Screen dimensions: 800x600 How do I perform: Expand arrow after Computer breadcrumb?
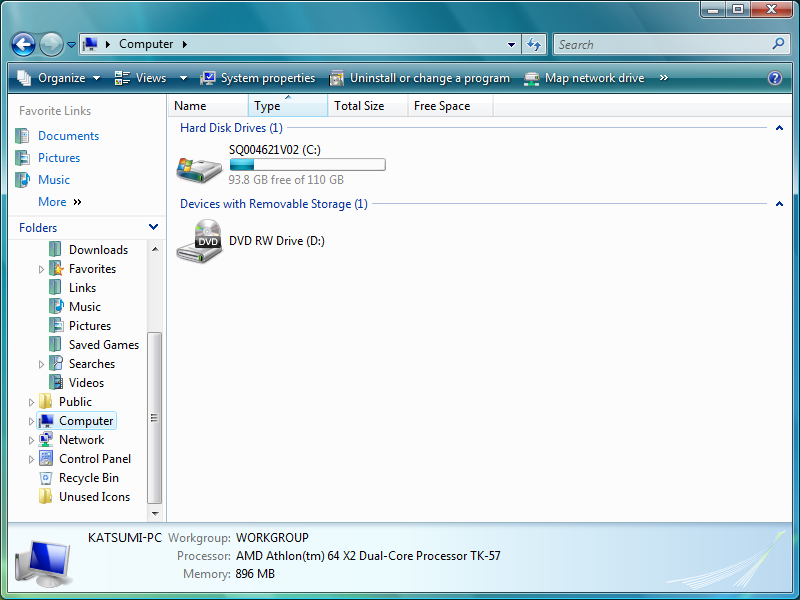coord(185,44)
